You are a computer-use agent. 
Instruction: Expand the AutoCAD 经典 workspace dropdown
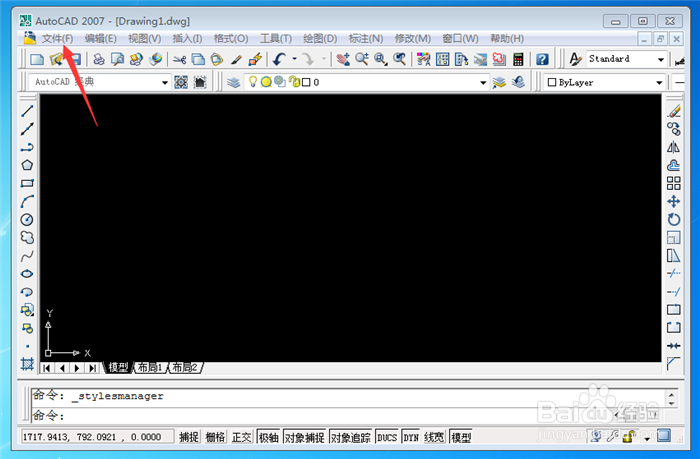165,82
